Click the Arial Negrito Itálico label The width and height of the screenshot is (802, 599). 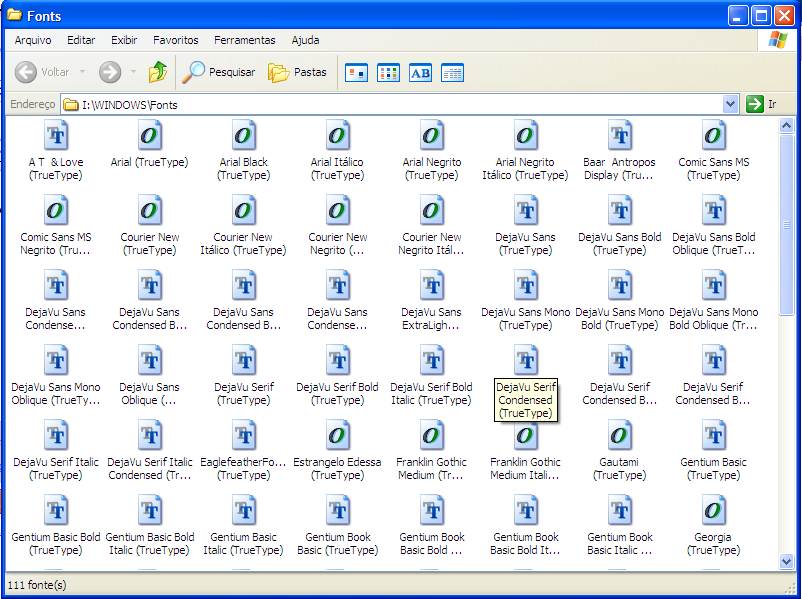(525, 168)
